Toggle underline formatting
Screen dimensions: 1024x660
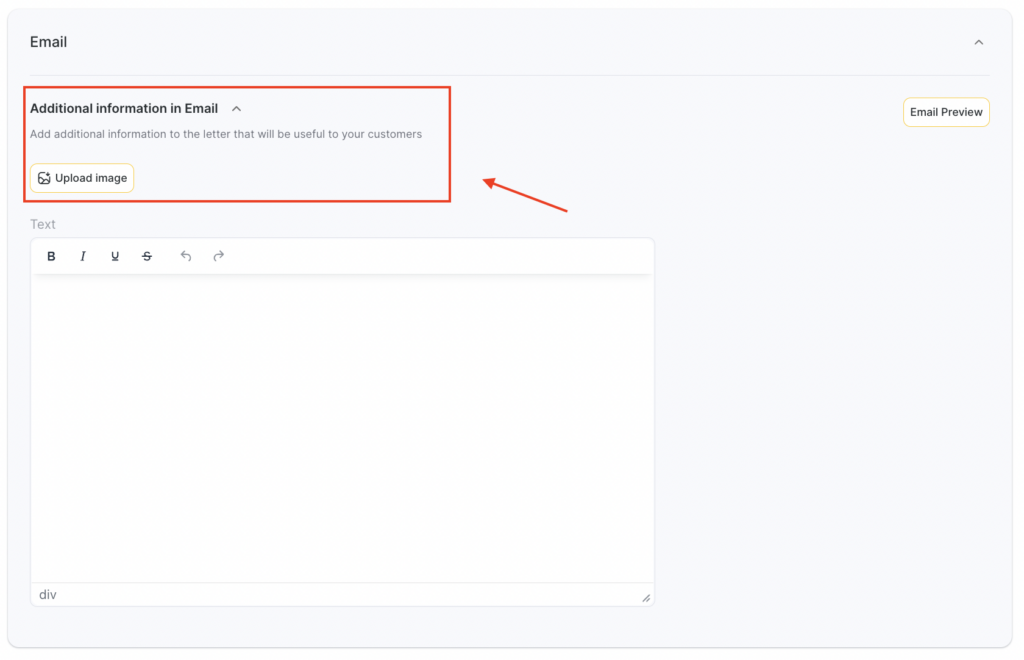point(115,256)
